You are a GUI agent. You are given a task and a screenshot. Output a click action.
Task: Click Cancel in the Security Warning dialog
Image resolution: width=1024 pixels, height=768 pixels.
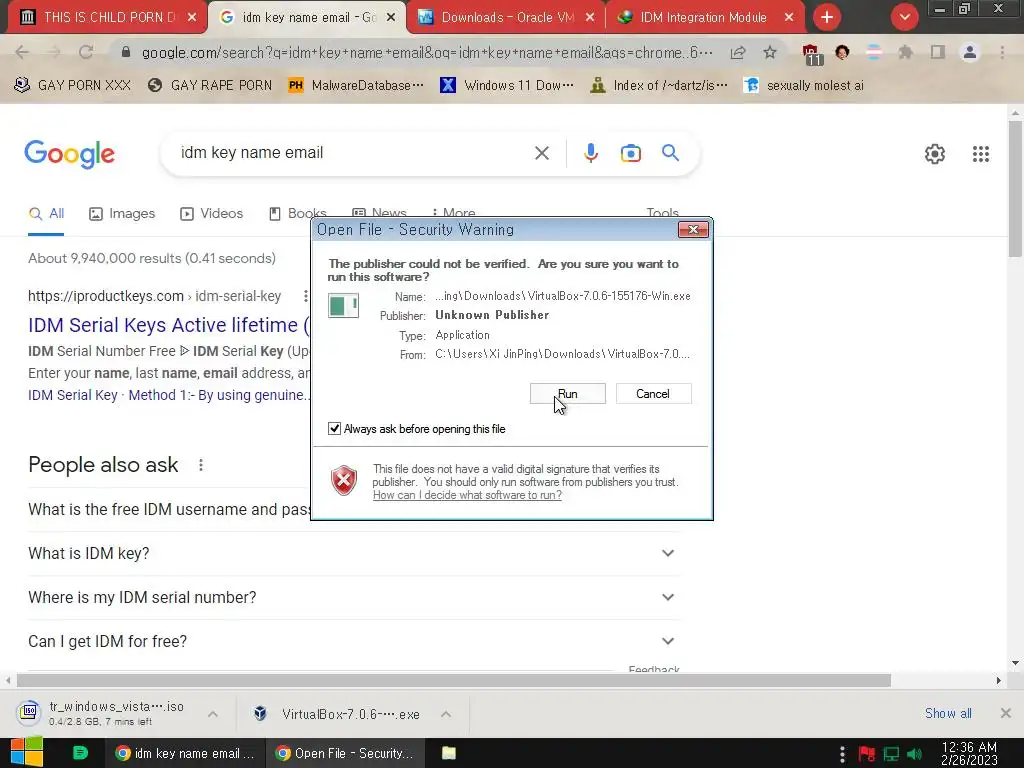(653, 394)
